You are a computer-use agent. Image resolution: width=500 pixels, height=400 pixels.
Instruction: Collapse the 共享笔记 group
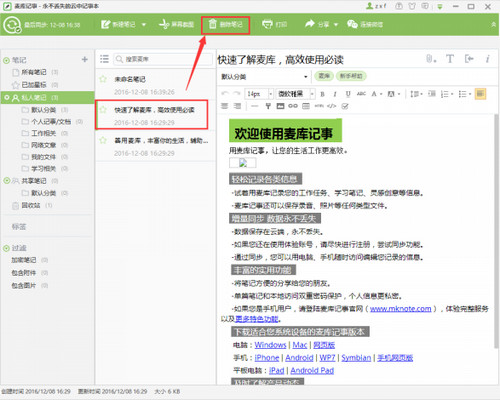(6, 181)
